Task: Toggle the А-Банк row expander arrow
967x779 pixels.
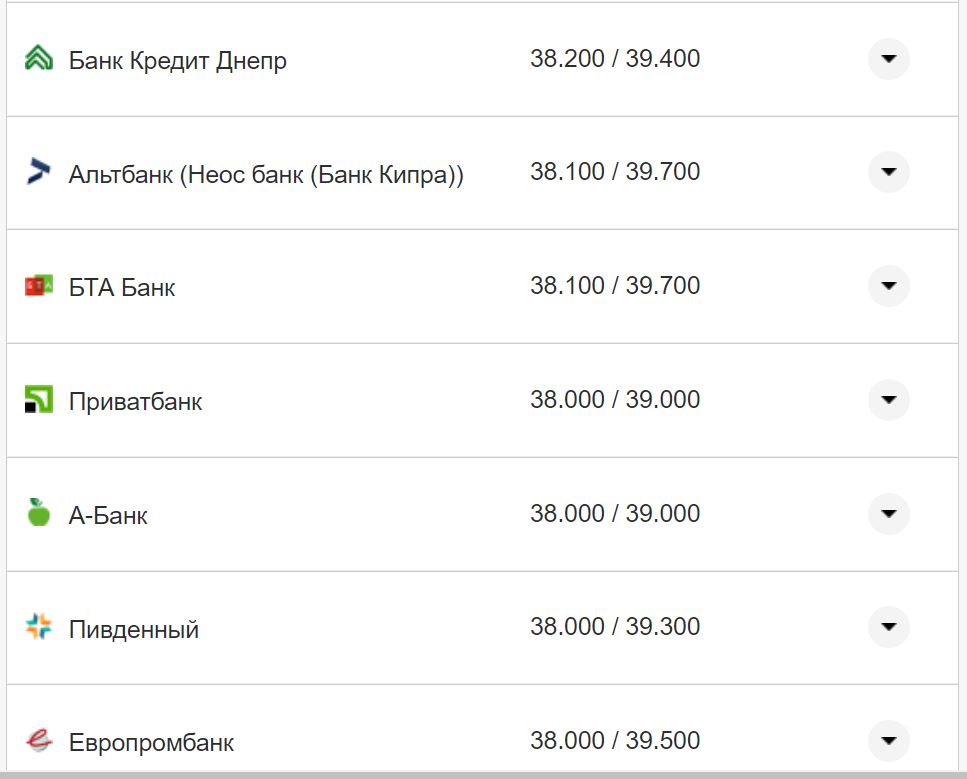Action: (888, 514)
